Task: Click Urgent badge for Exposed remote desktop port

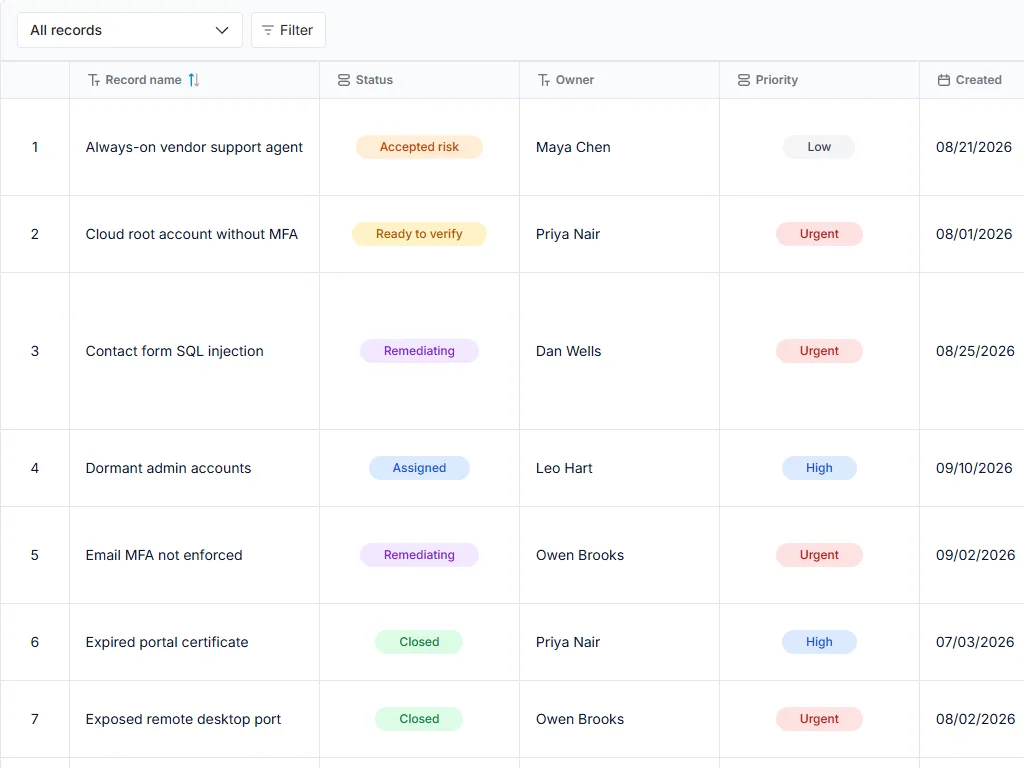Action: [819, 719]
